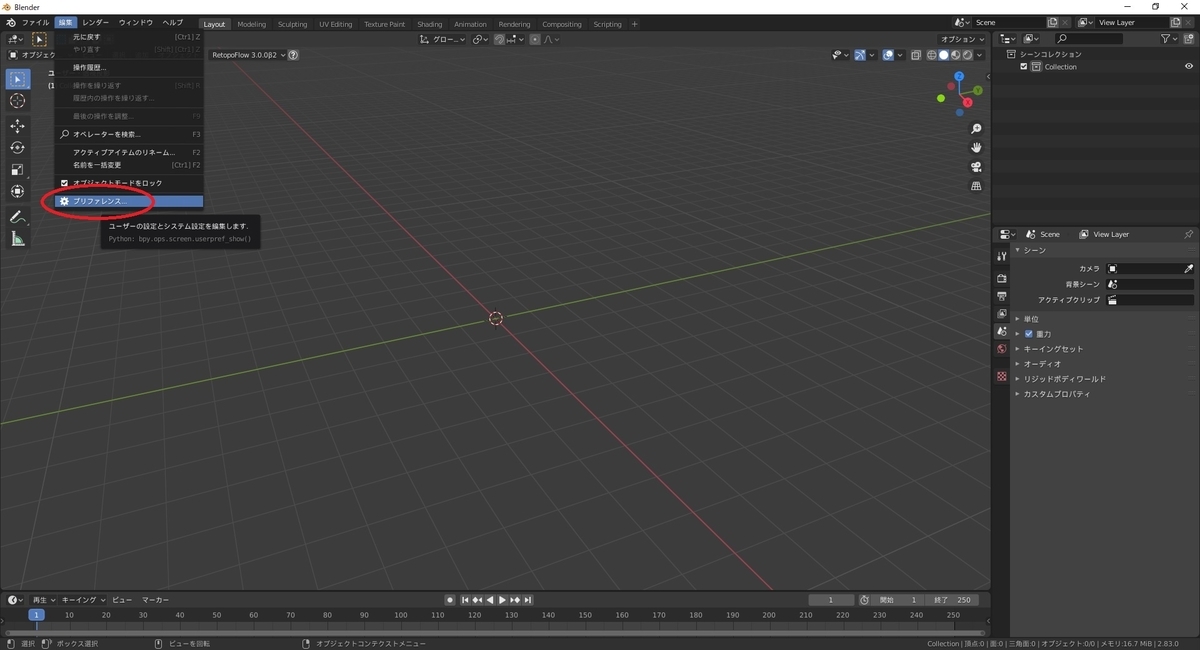Click the eyedropper next to カメラ field

[x=1189, y=269]
